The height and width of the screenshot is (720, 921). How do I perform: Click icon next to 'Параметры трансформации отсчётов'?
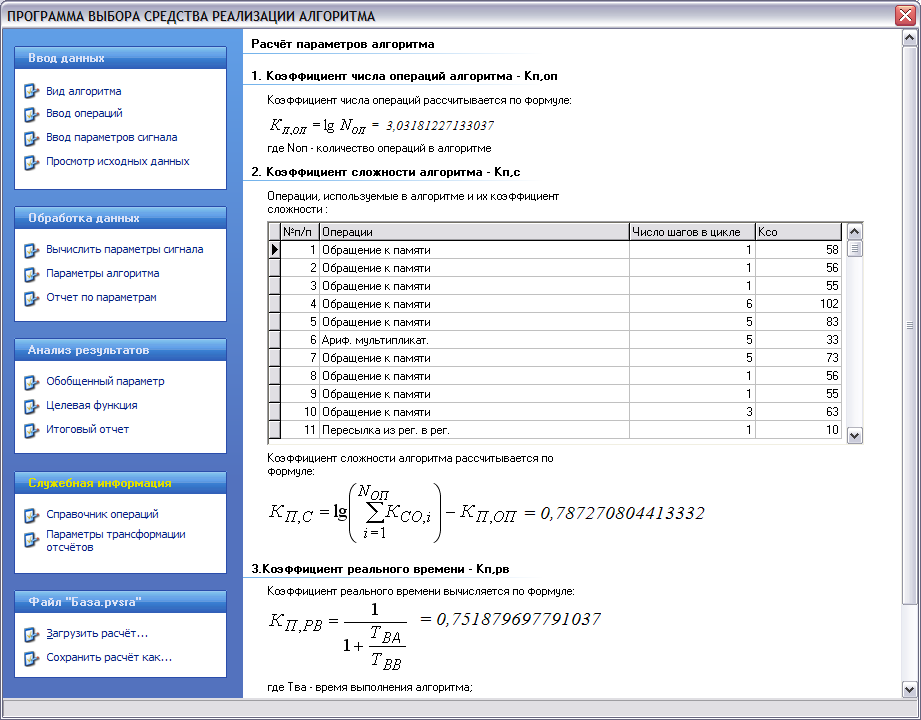(x=31, y=539)
